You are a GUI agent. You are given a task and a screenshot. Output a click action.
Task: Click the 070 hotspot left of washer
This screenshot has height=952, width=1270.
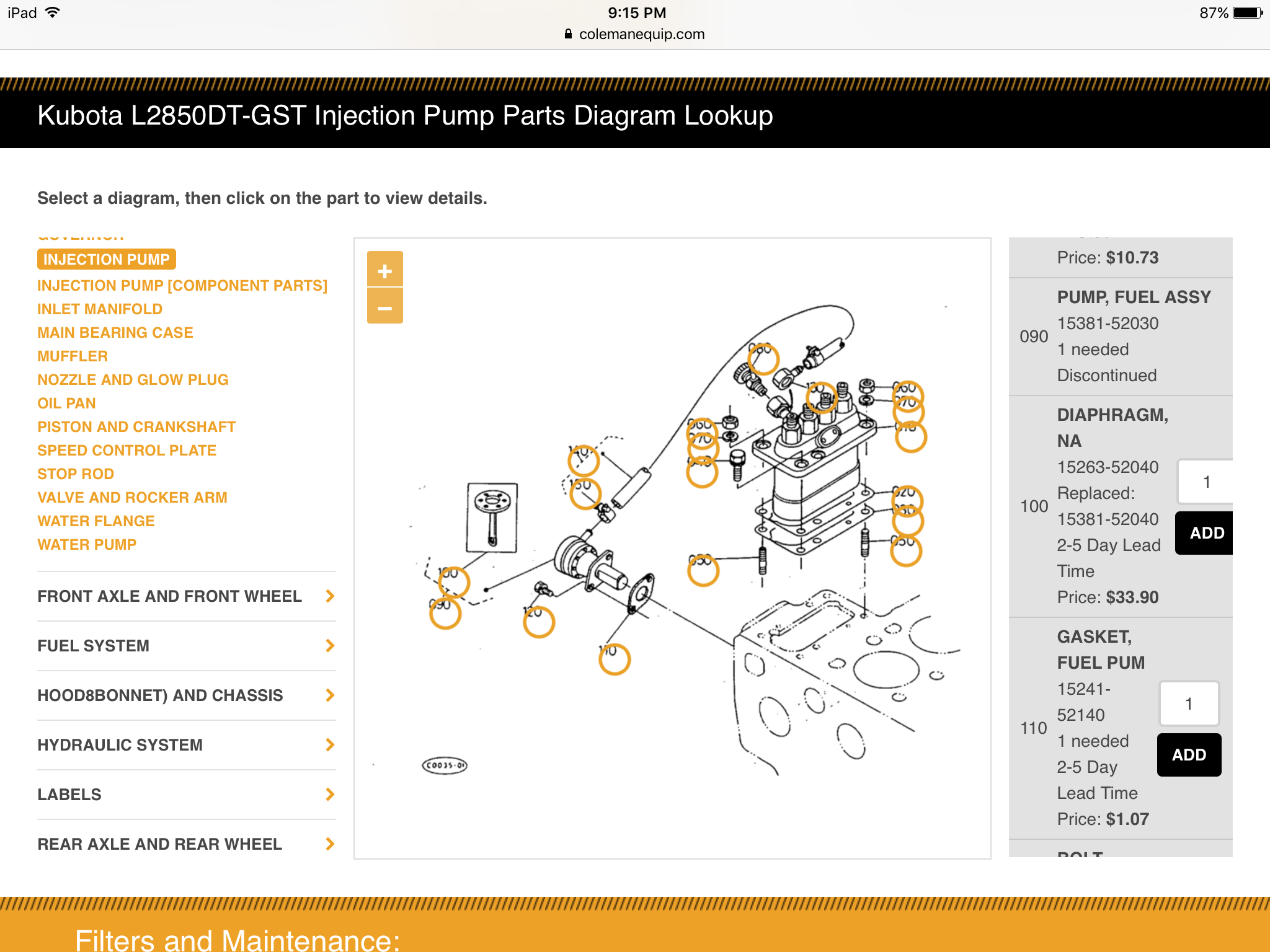pyautogui.click(x=703, y=448)
